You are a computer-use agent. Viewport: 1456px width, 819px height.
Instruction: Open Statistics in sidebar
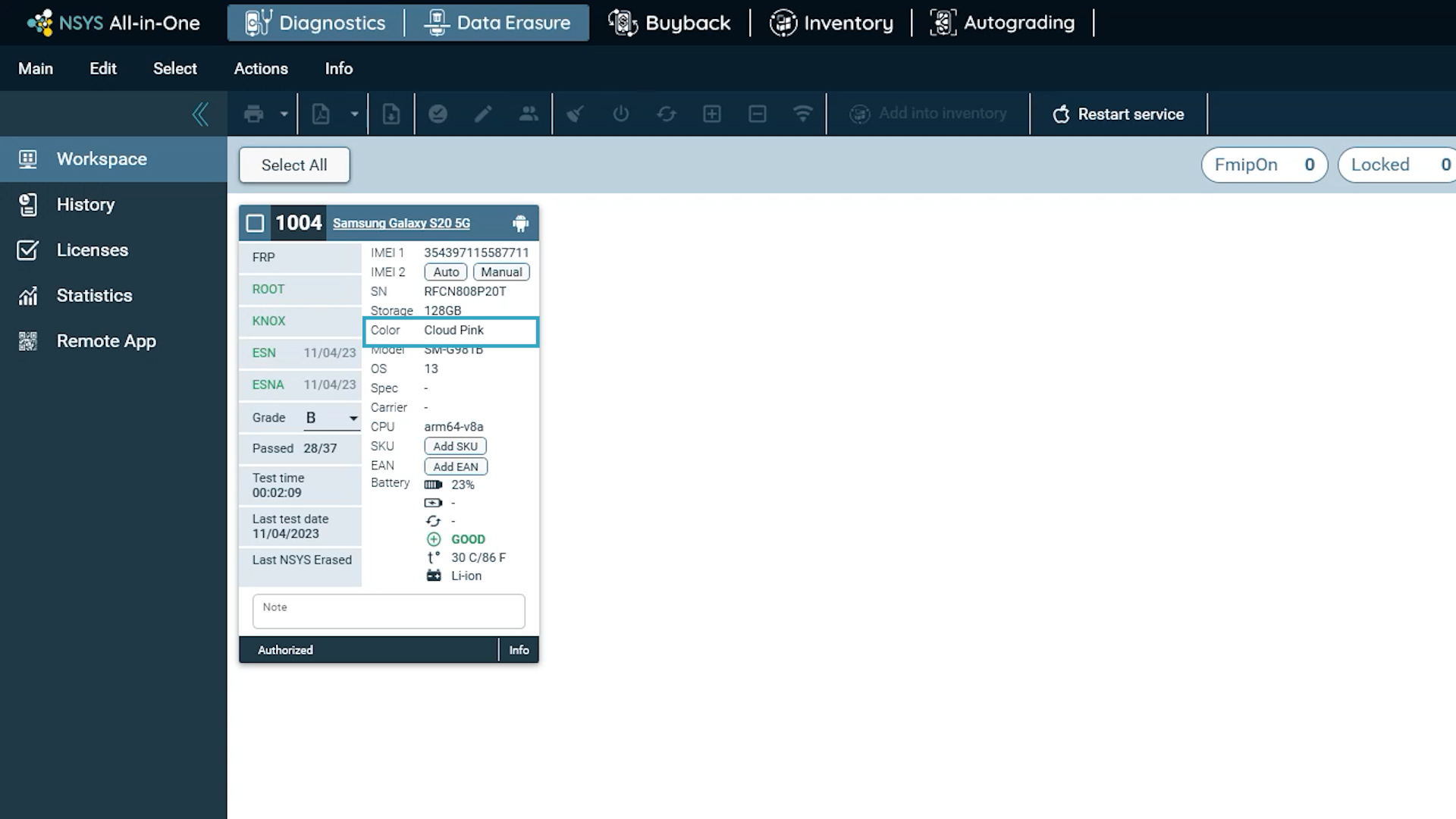pos(114,296)
